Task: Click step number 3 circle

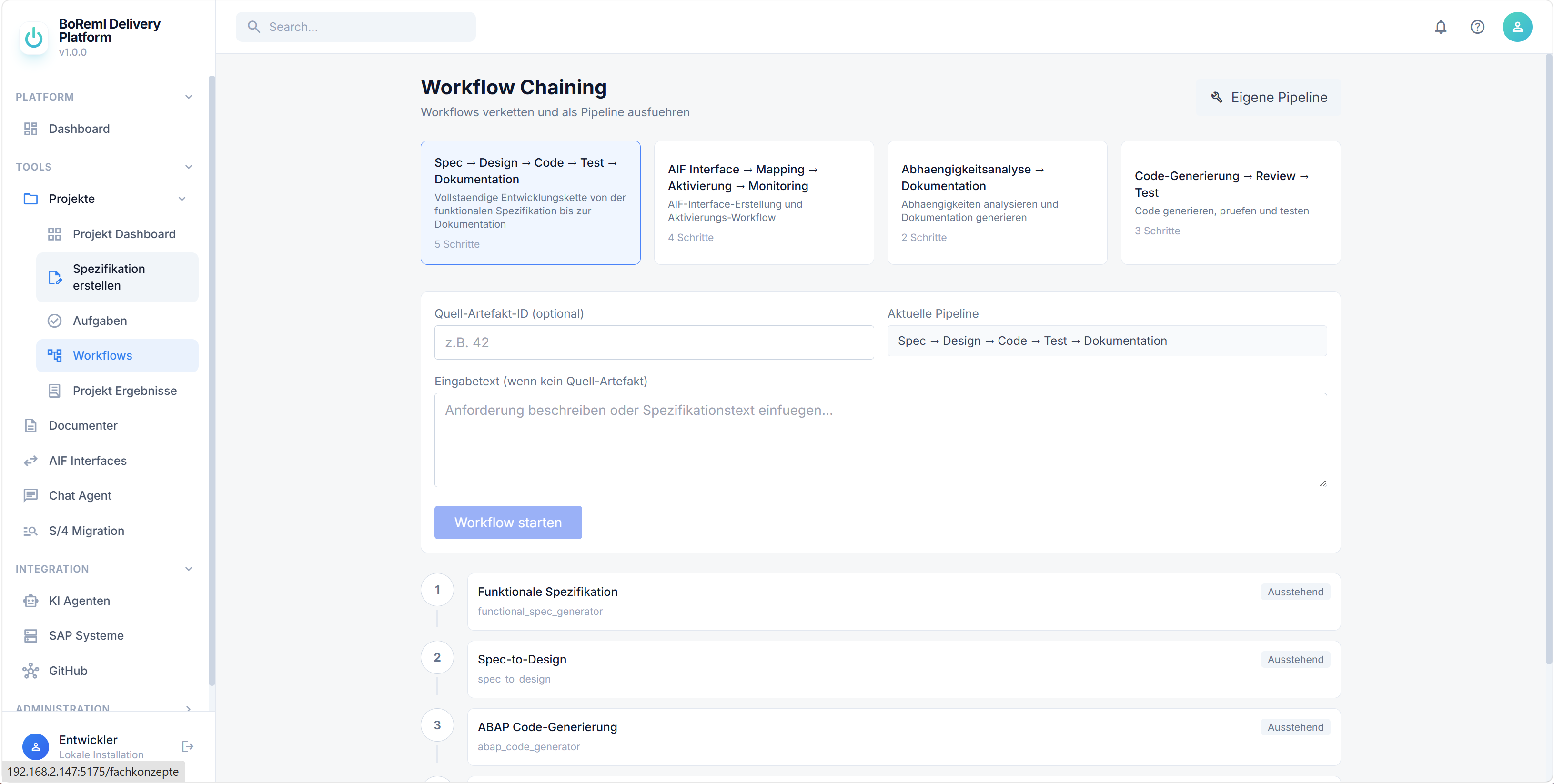Action: point(437,725)
